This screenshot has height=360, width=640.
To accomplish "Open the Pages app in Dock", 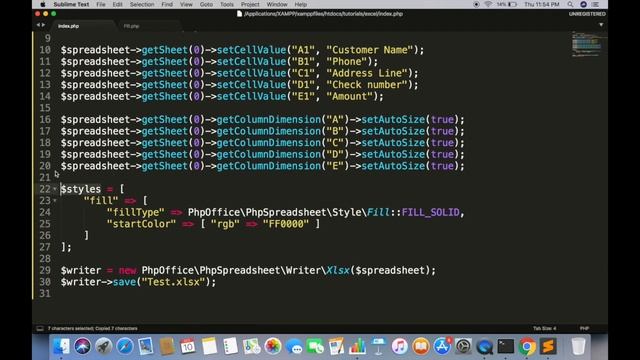I will [336, 347].
